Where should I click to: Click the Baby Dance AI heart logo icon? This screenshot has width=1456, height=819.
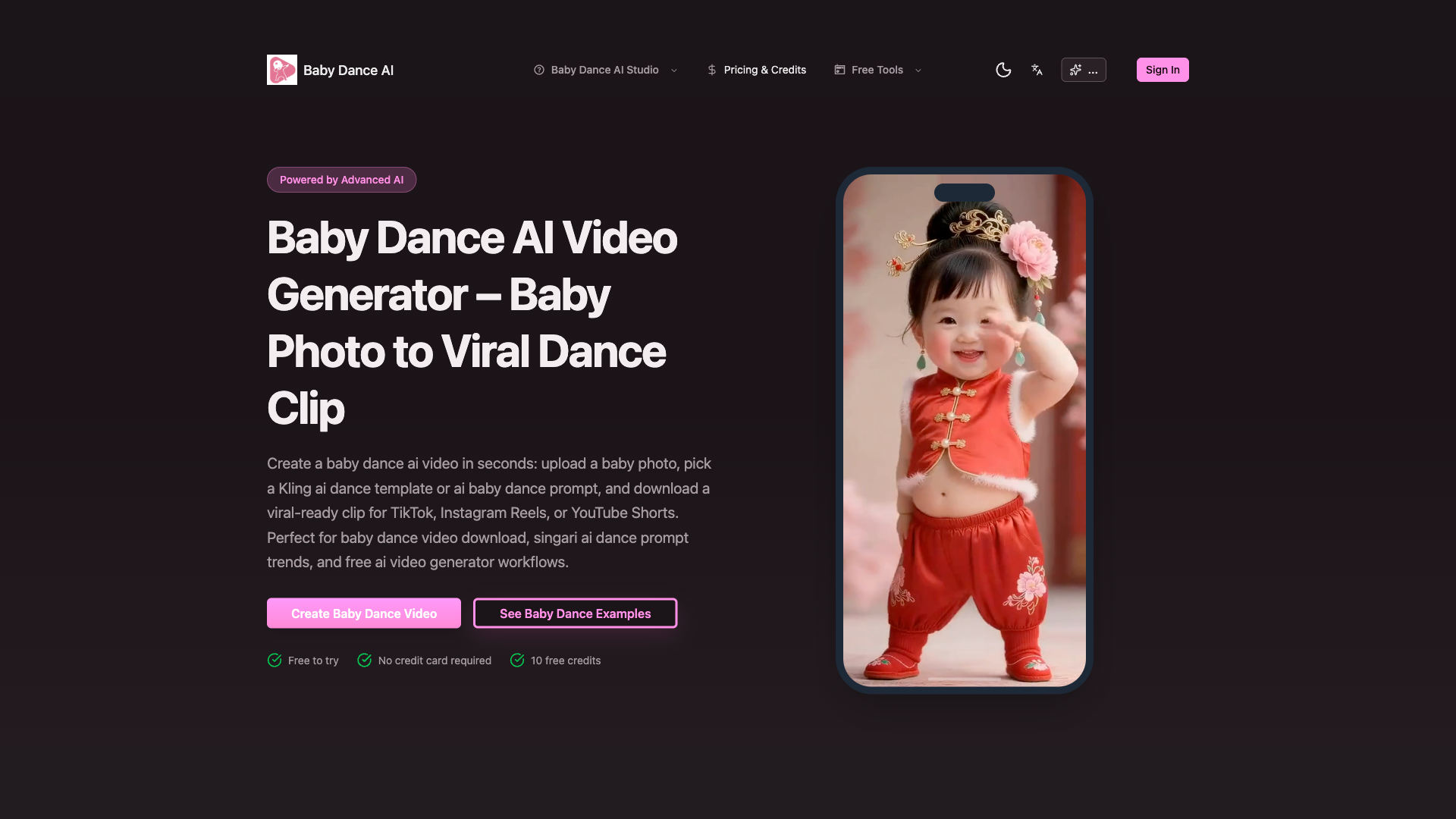click(281, 70)
